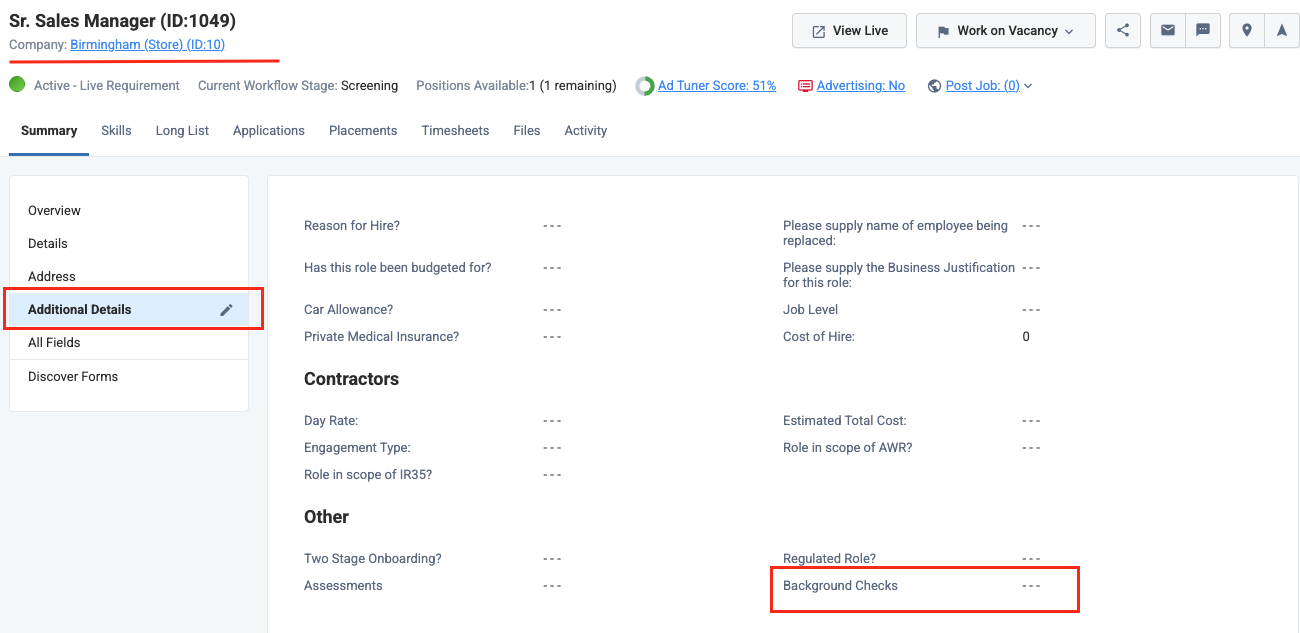Select Discover Forms in the sidebar
The height and width of the screenshot is (633, 1300).
click(x=73, y=376)
